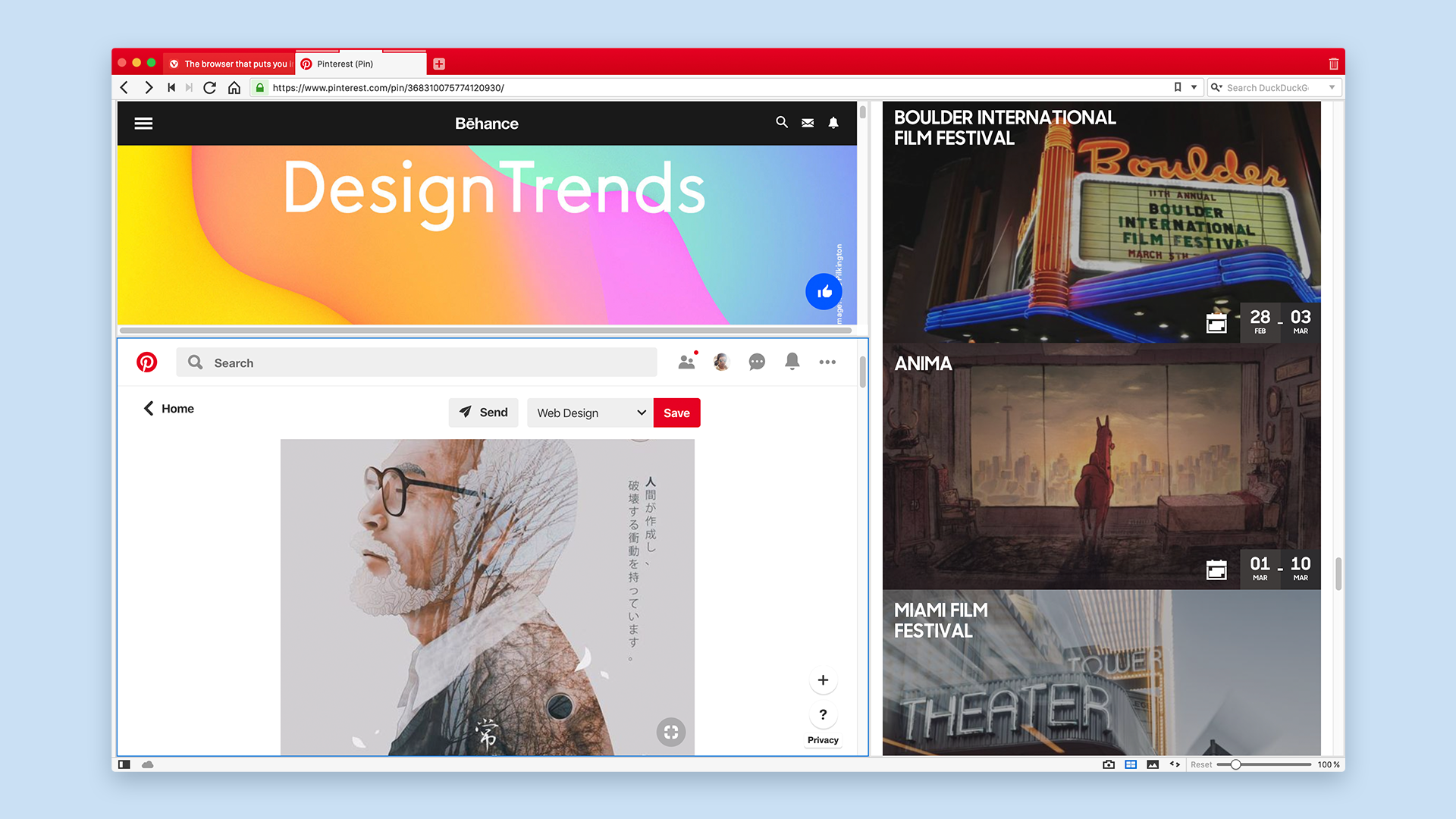Open search engine selector magnifier dropdown
This screenshot has width=1456, height=819.
pyautogui.click(x=1216, y=87)
